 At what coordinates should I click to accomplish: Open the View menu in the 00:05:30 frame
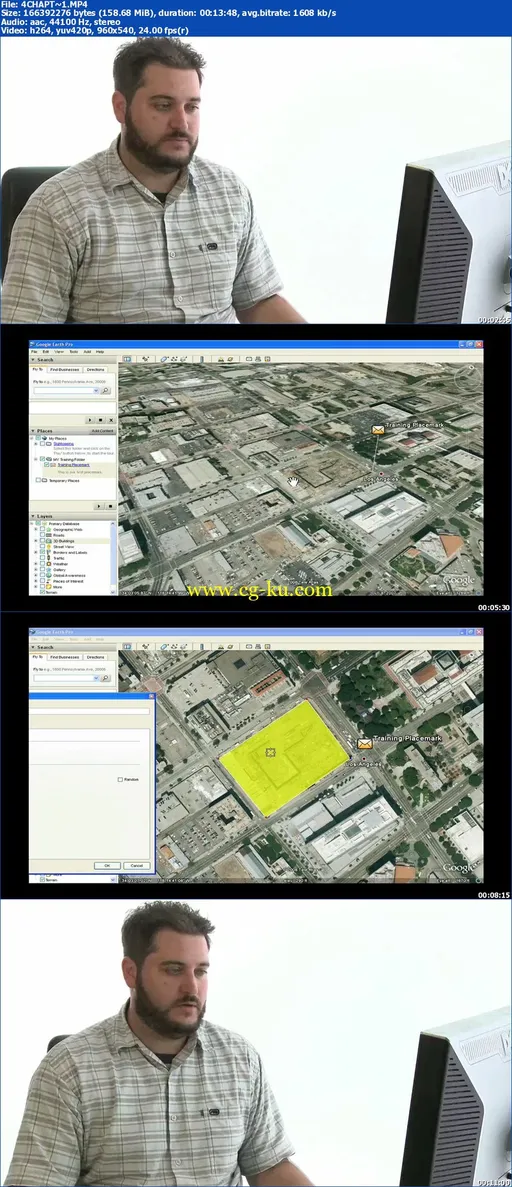(59, 352)
